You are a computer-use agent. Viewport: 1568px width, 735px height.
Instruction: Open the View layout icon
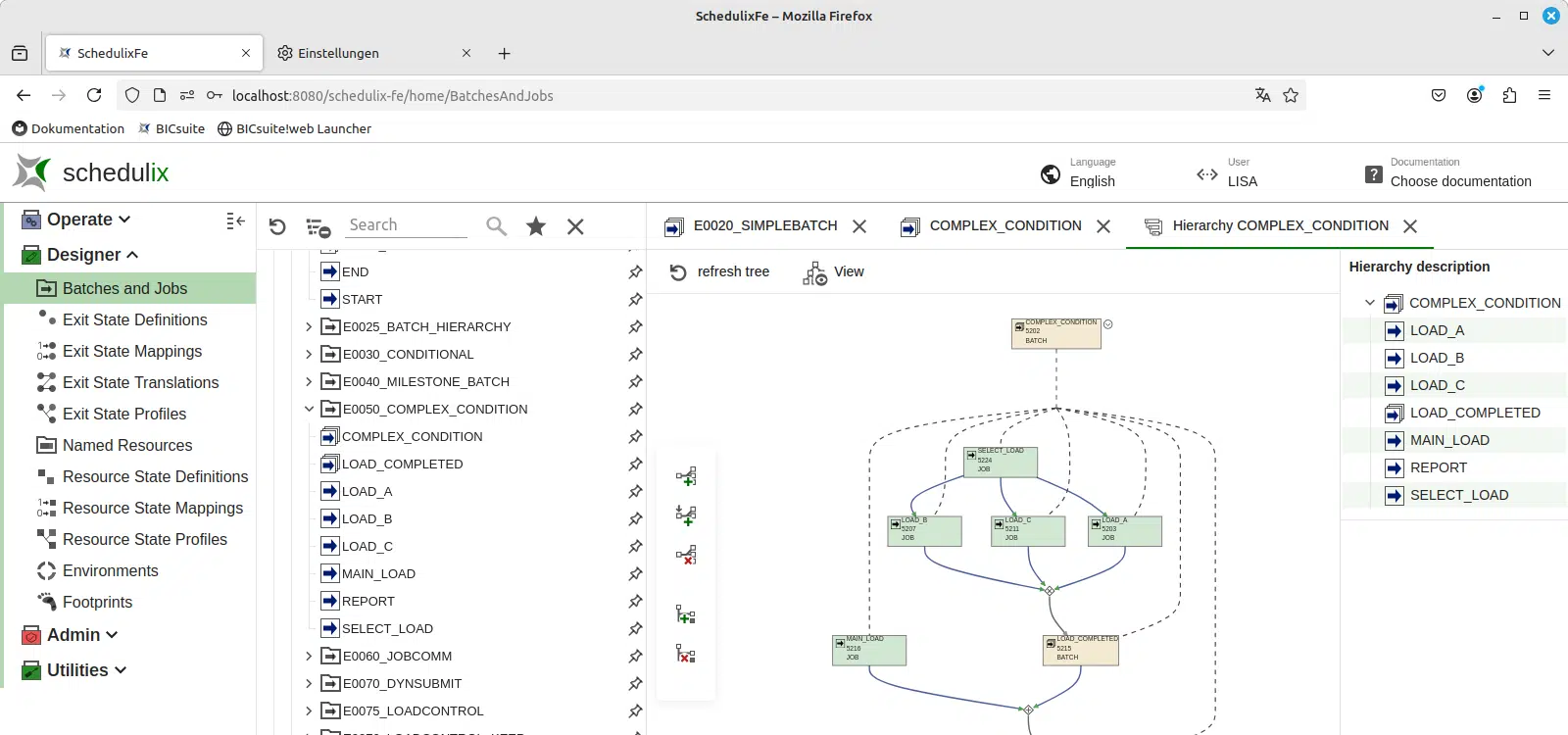834,272
